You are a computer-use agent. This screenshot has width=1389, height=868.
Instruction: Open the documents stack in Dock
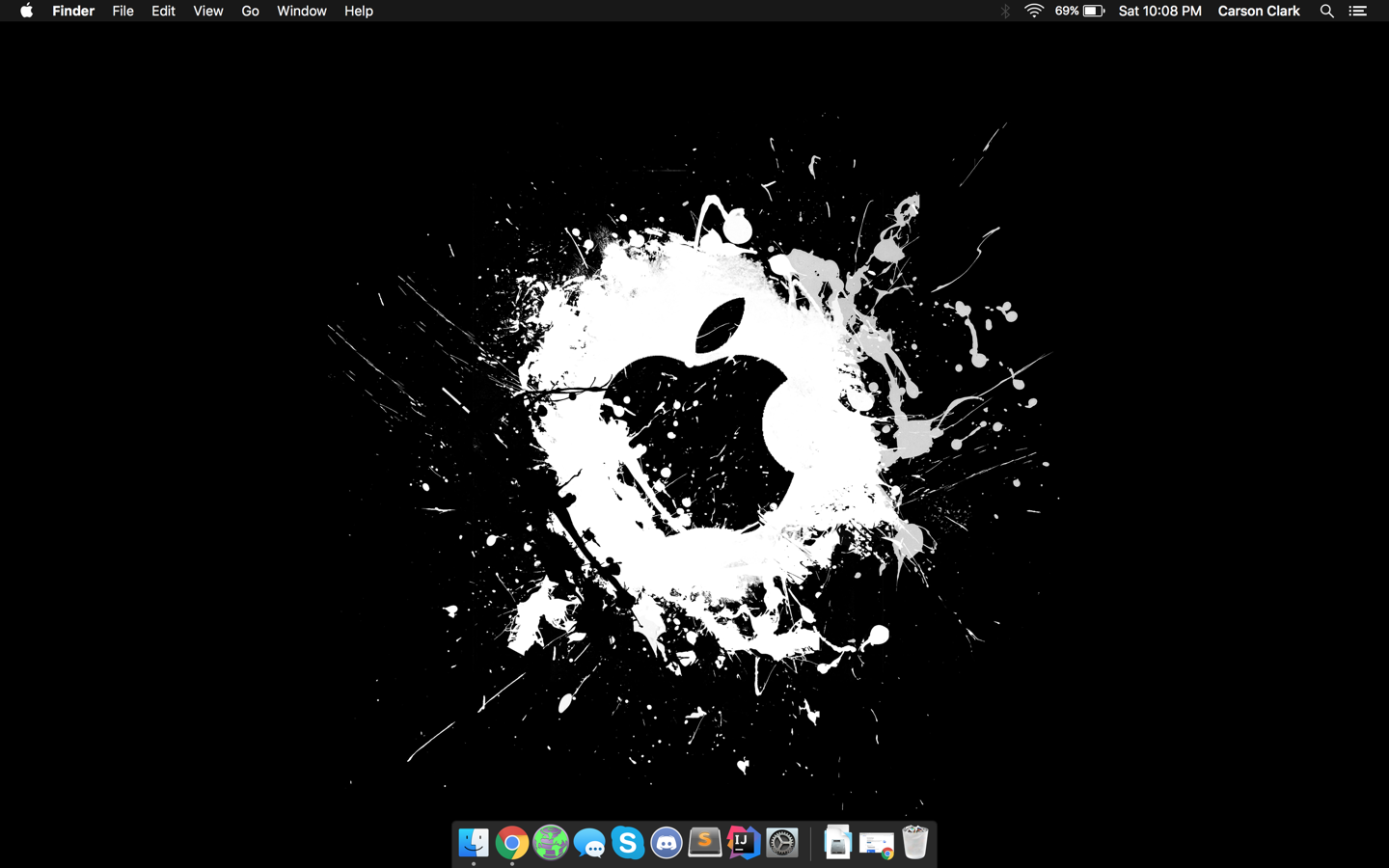pos(838,842)
